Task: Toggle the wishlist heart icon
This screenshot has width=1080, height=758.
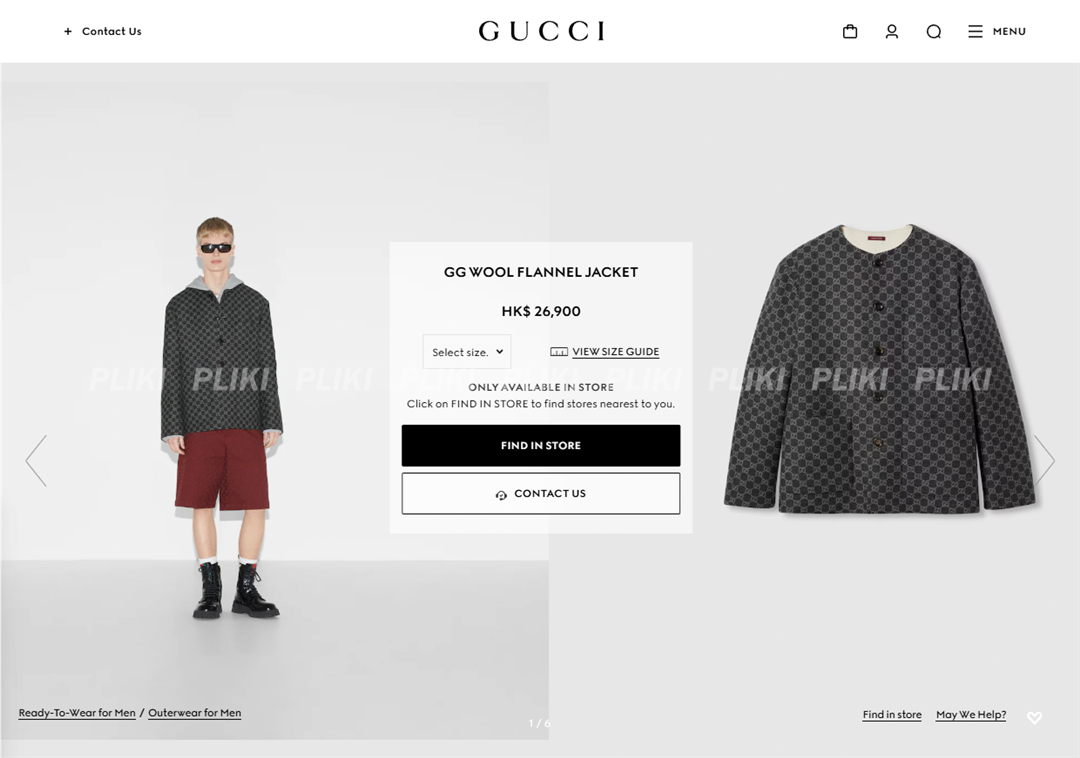Action: (x=1035, y=717)
